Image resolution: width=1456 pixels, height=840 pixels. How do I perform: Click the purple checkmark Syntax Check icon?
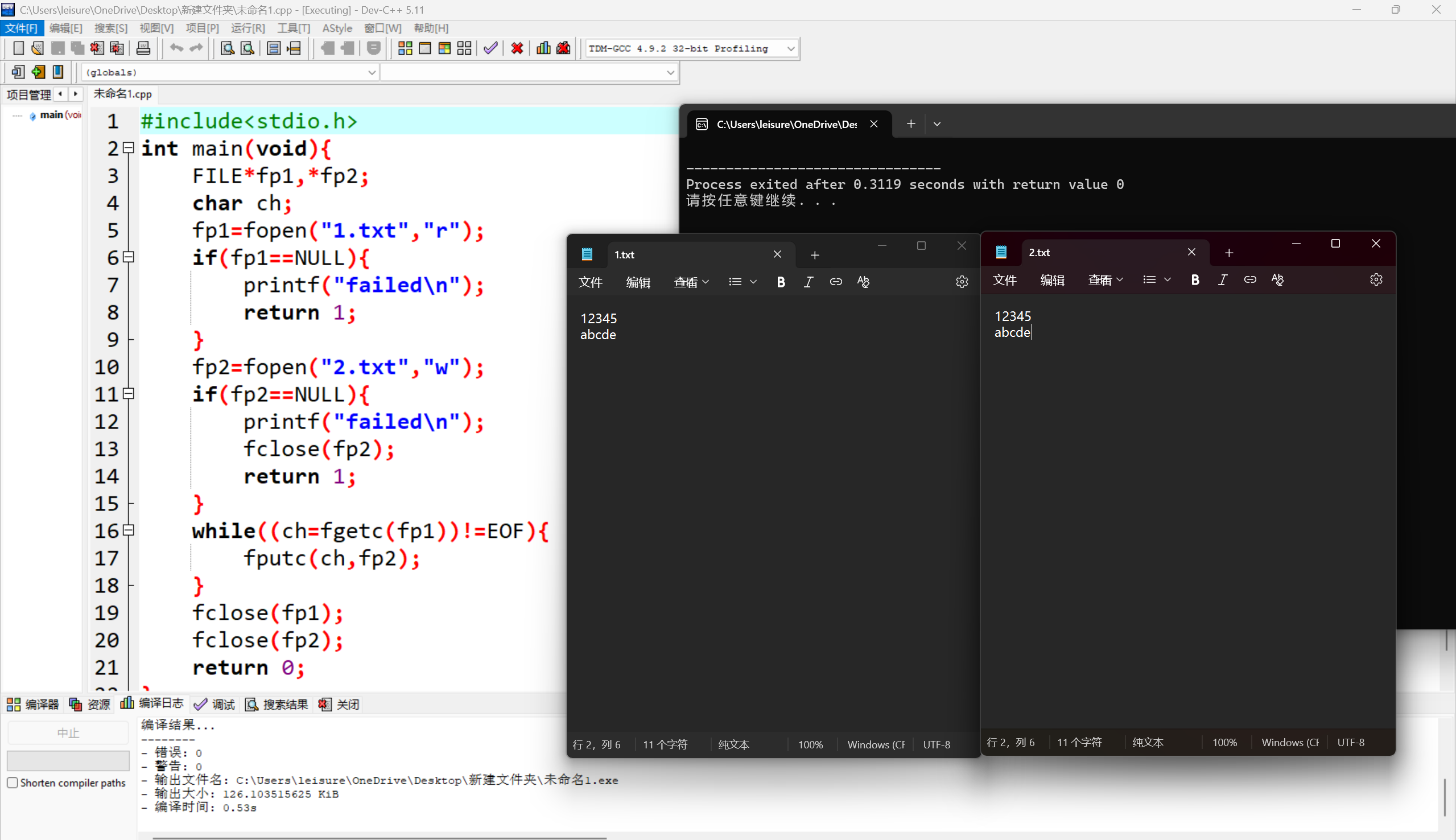pyautogui.click(x=490, y=48)
